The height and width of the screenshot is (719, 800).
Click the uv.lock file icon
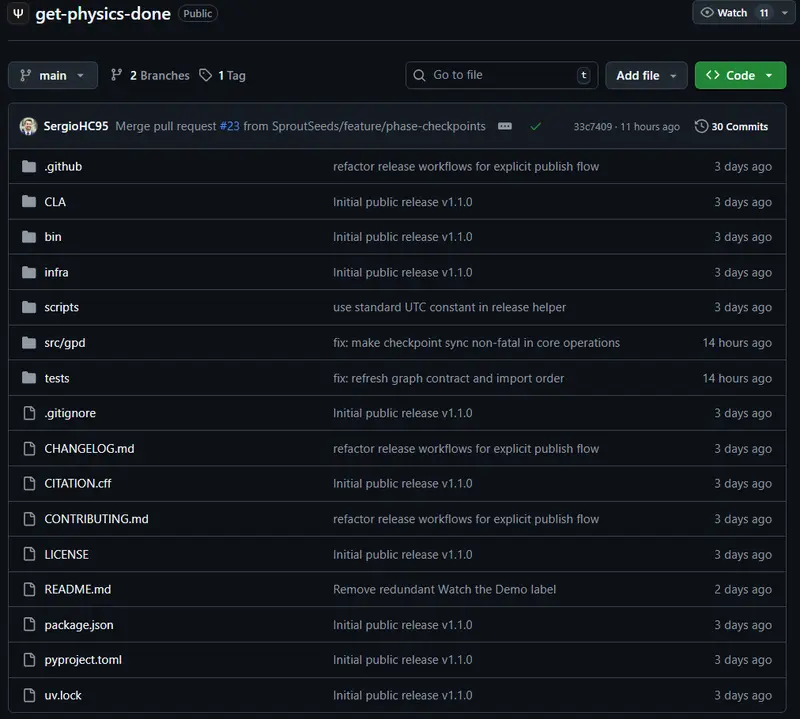pyautogui.click(x=28, y=695)
